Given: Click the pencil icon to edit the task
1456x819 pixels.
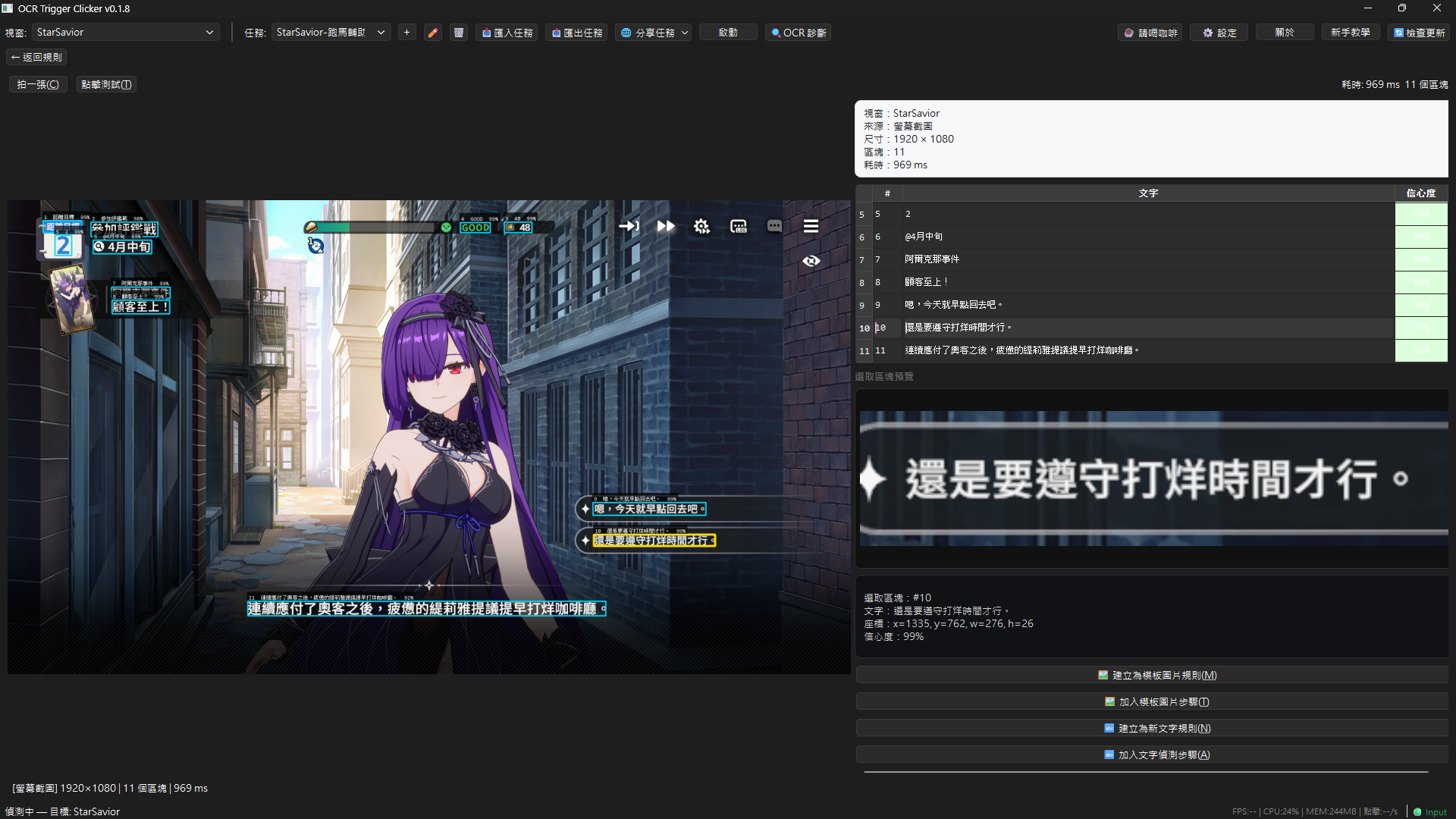Looking at the screenshot, I should tap(433, 33).
